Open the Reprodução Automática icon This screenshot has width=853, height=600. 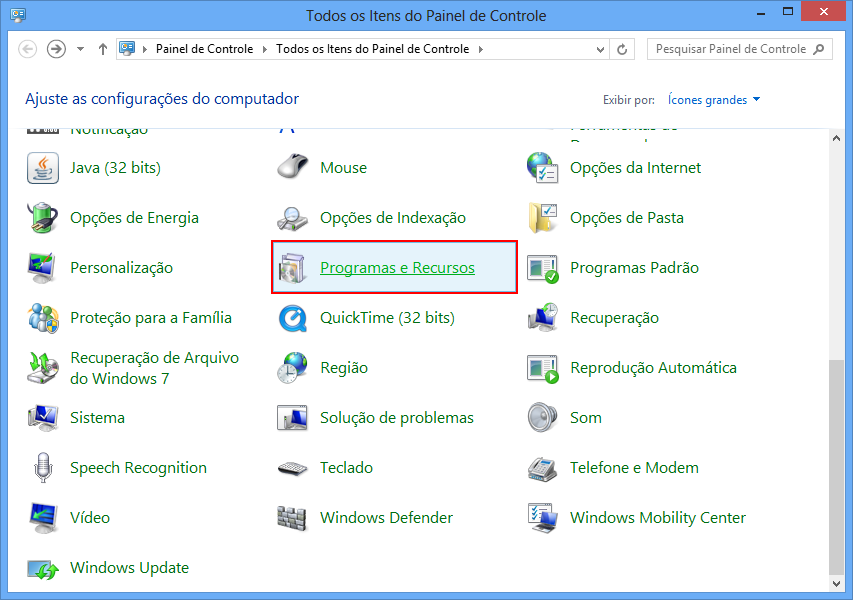click(x=542, y=368)
